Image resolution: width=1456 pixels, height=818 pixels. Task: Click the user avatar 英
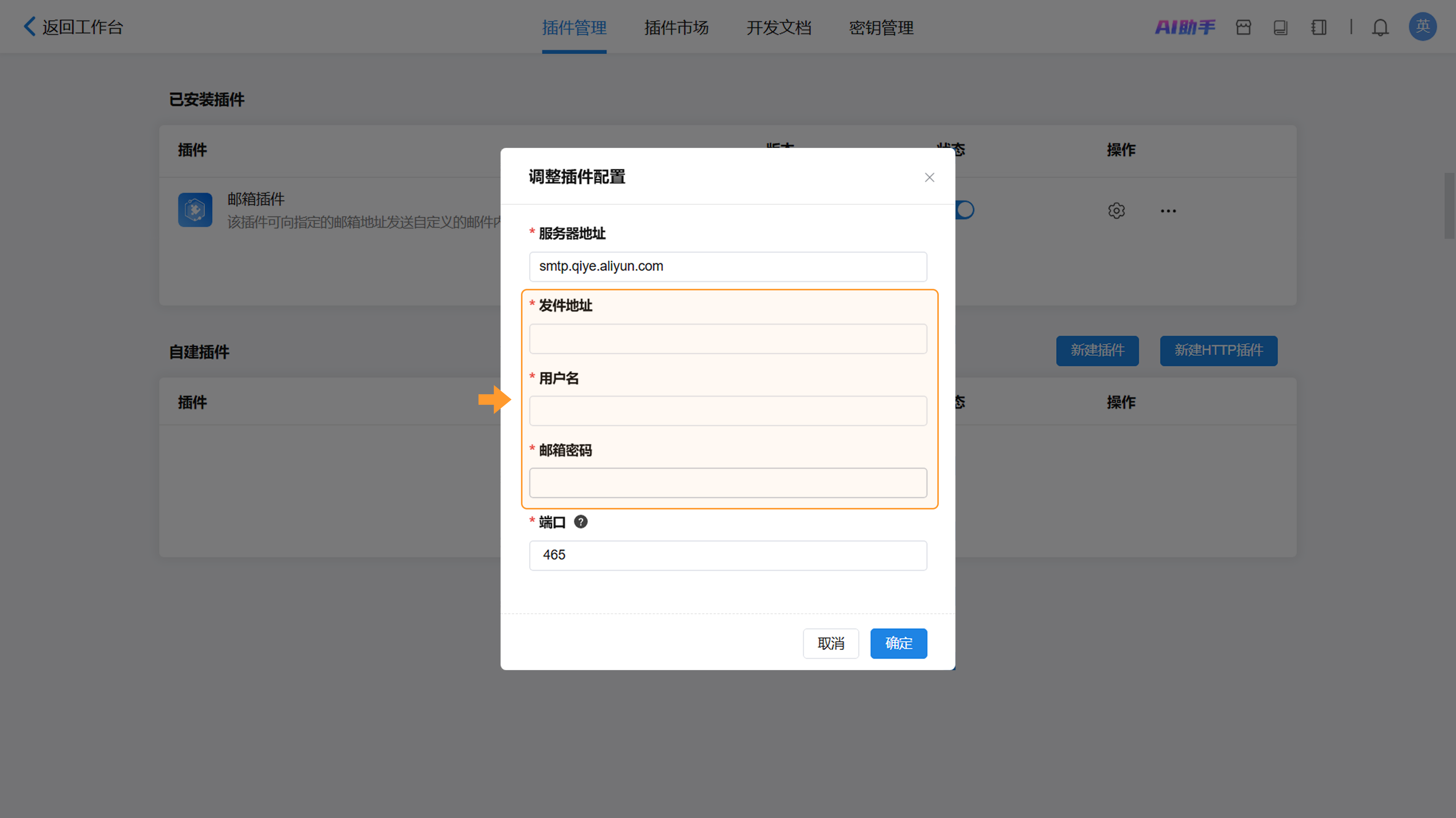1422,27
